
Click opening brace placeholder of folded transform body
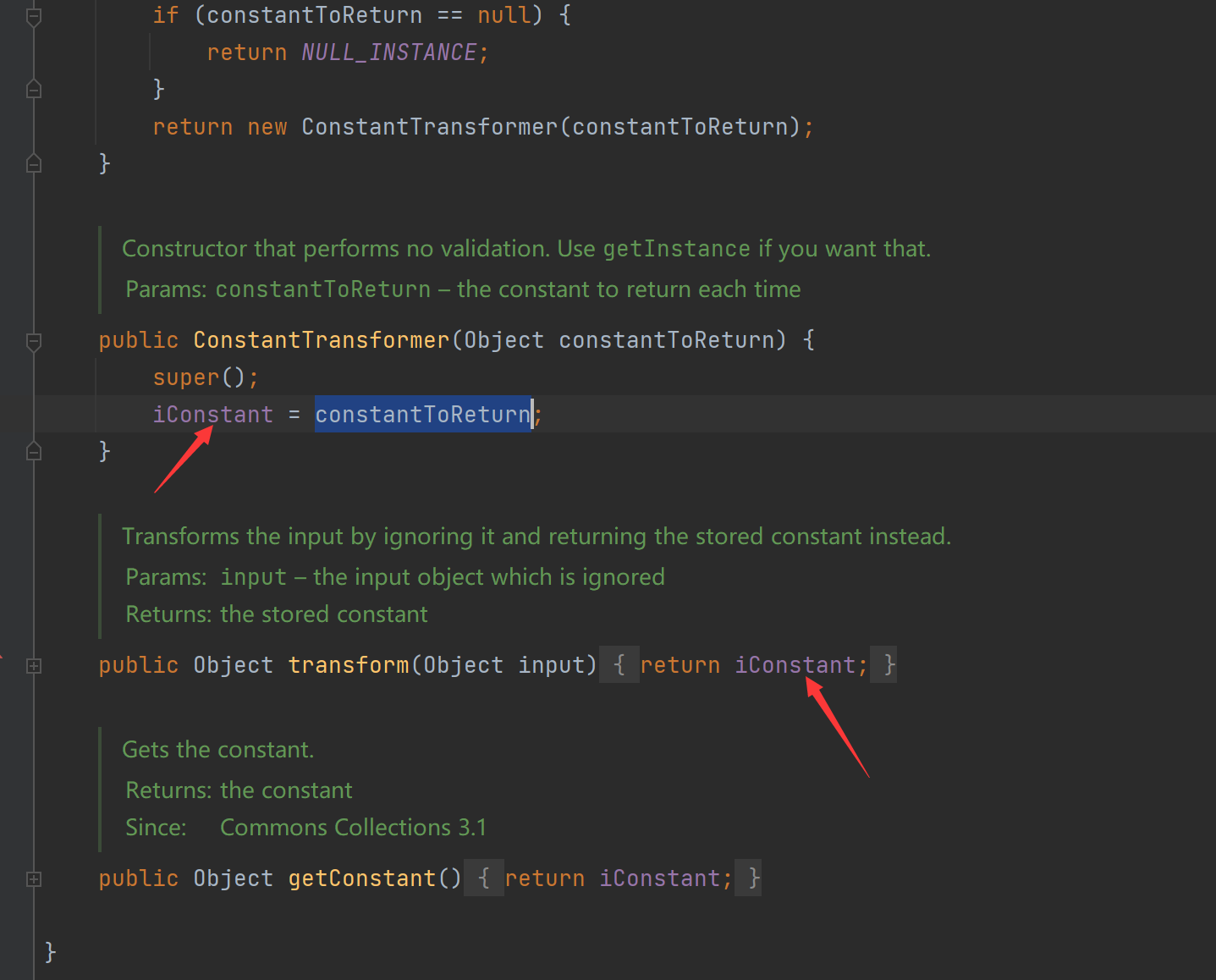619,665
